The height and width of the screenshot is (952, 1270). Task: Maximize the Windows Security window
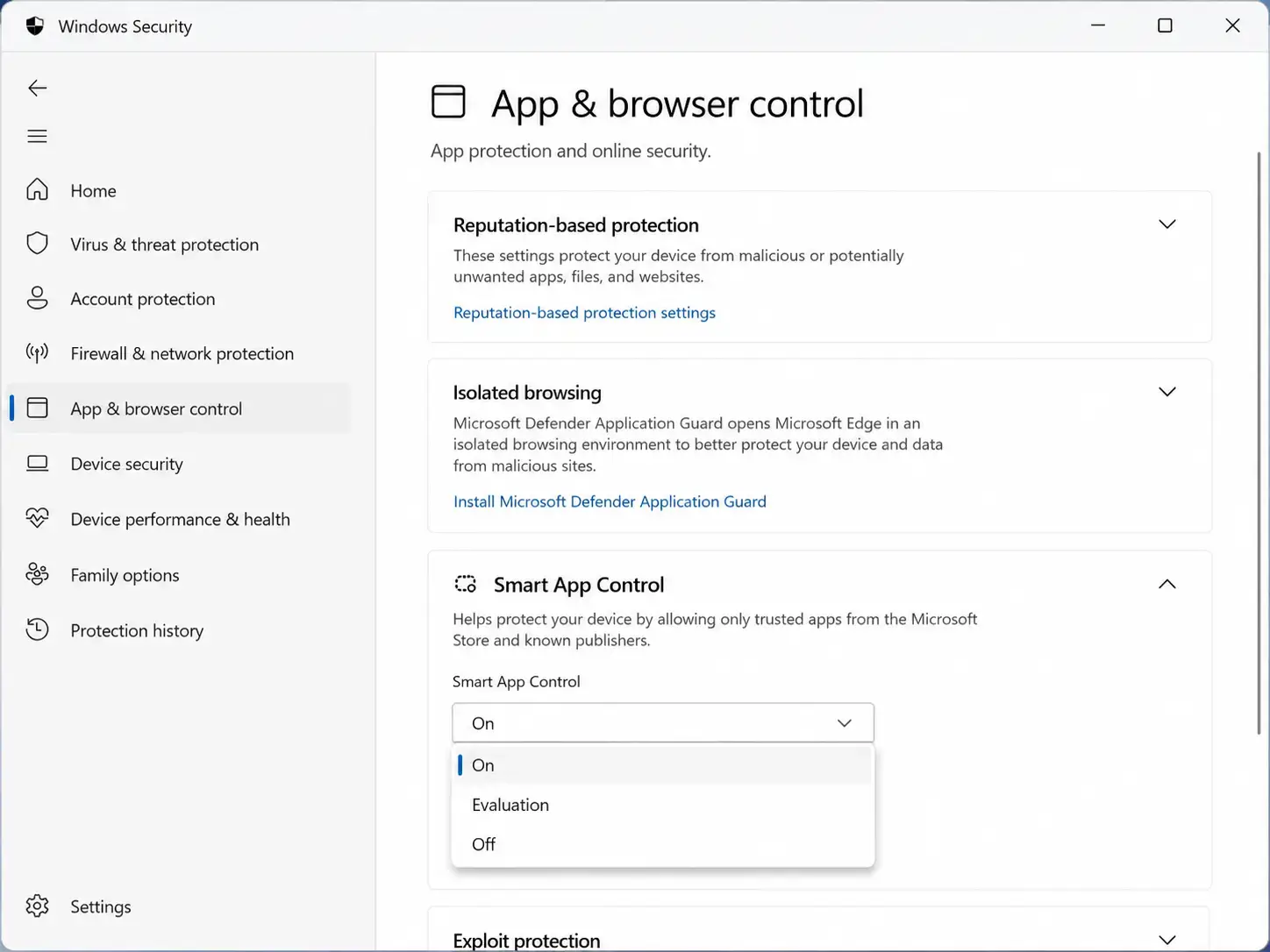click(1165, 25)
